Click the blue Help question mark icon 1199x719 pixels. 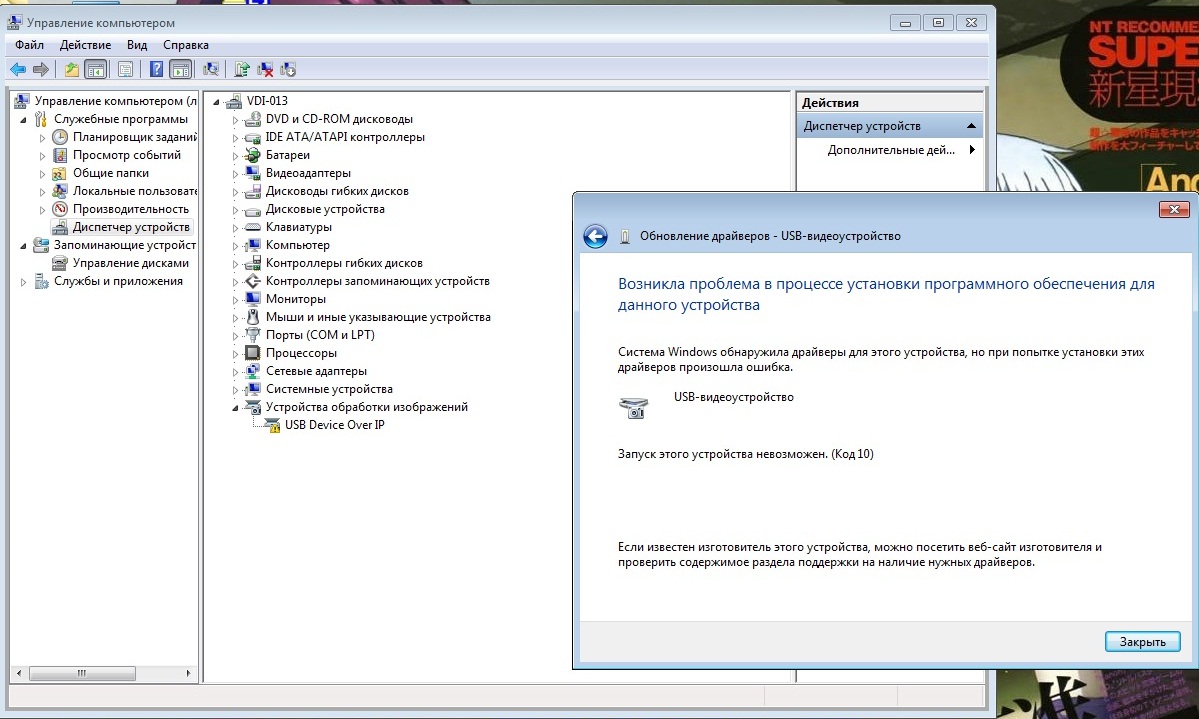[157, 69]
